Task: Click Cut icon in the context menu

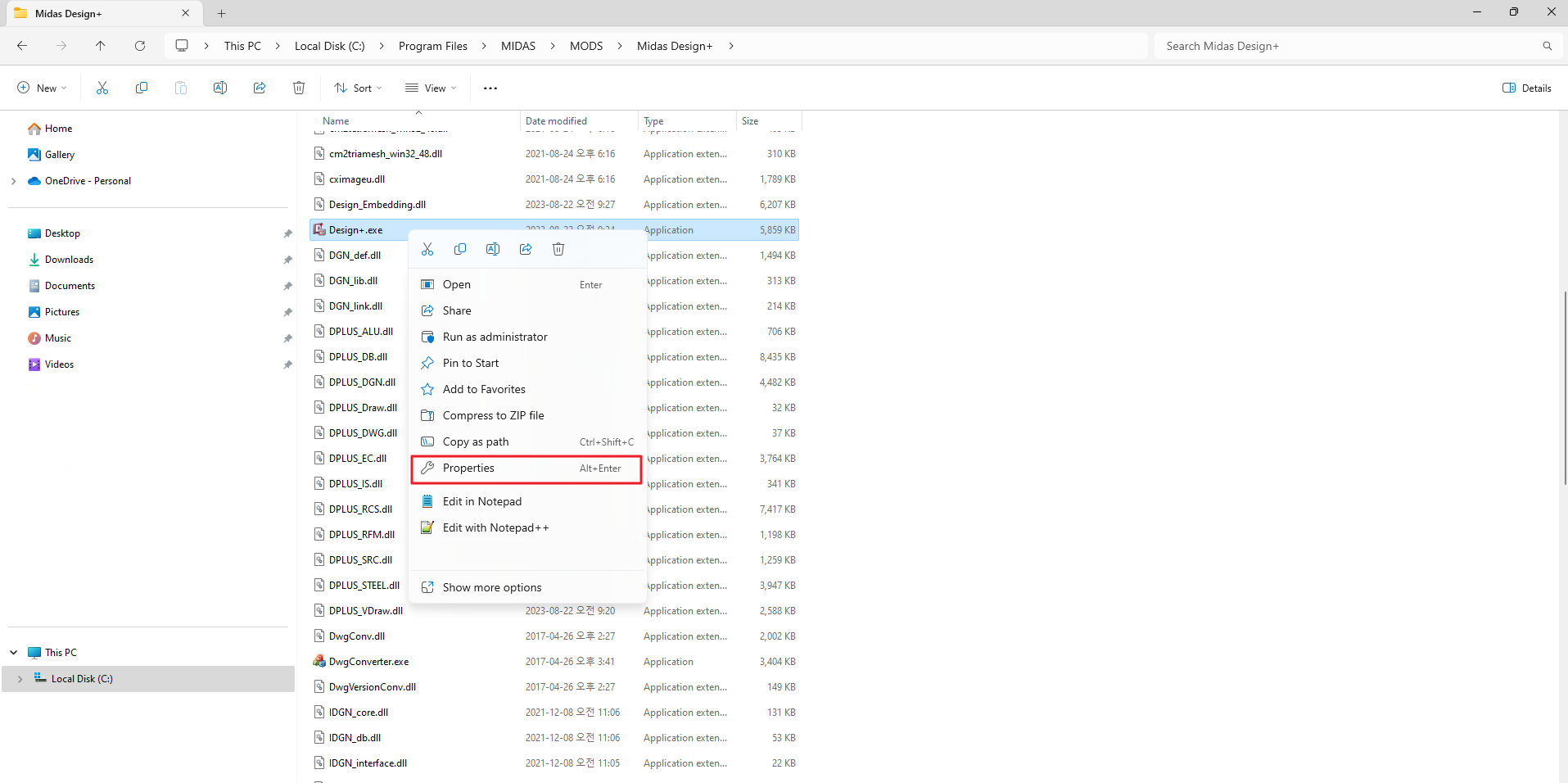Action: pyautogui.click(x=427, y=249)
